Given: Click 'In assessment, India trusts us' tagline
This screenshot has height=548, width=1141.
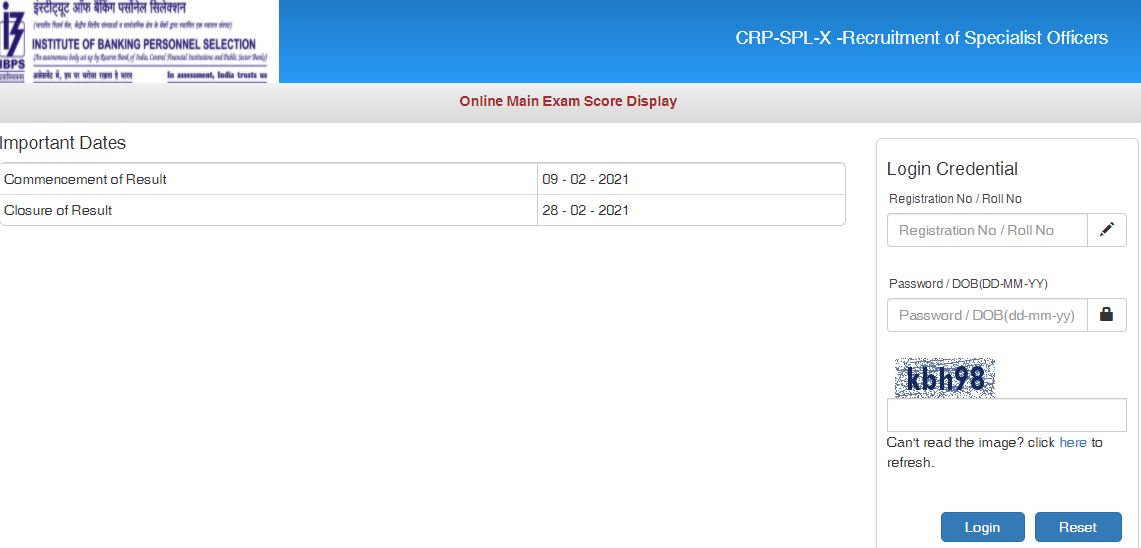Looking at the screenshot, I should pos(218,75).
